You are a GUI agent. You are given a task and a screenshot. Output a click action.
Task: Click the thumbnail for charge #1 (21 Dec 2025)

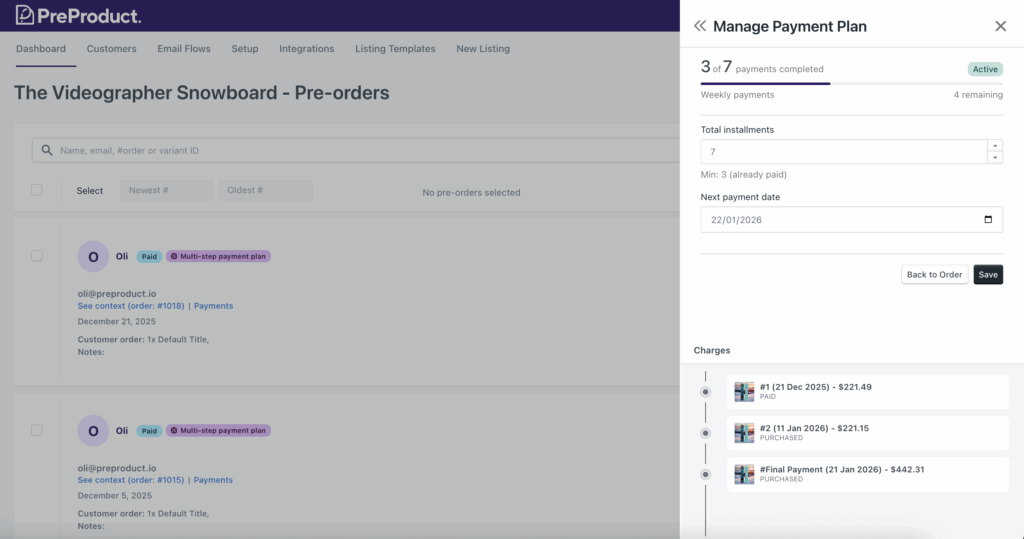pyautogui.click(x=744, y=392)
